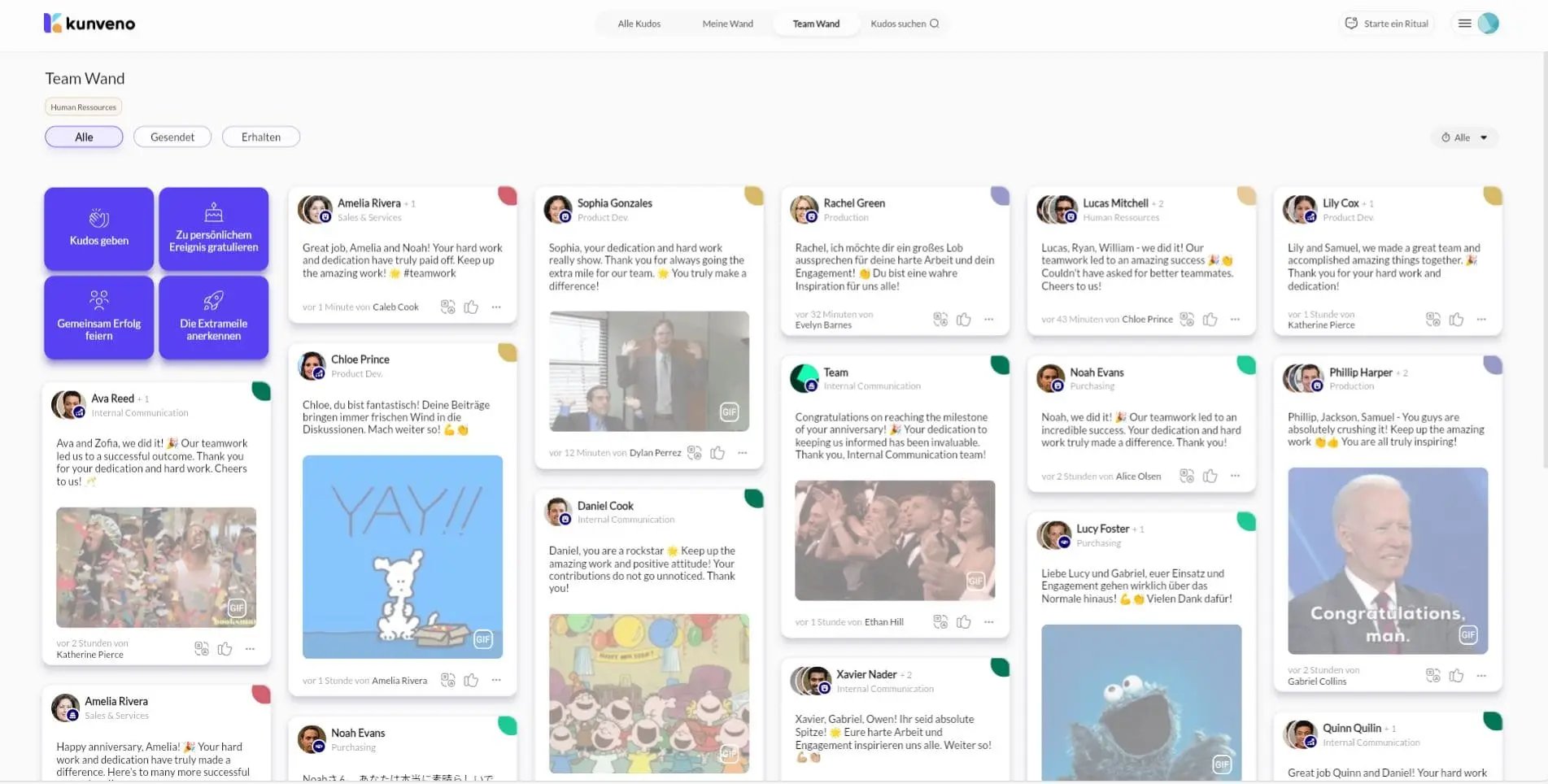Filter the wall by Erhalten
The image size is (1548, 784).
pos(260,137)
